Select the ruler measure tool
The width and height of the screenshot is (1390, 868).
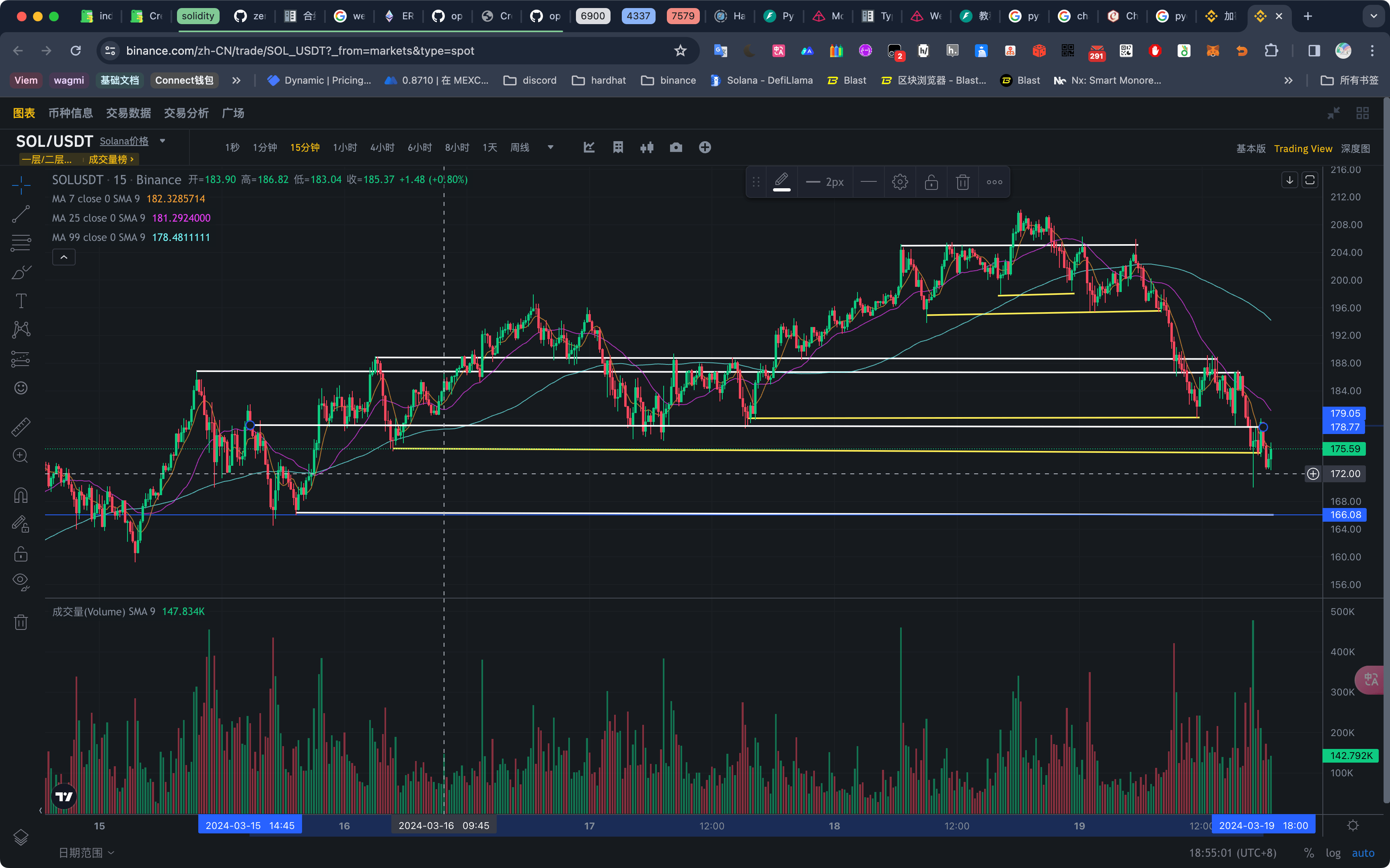coord(21,426)
